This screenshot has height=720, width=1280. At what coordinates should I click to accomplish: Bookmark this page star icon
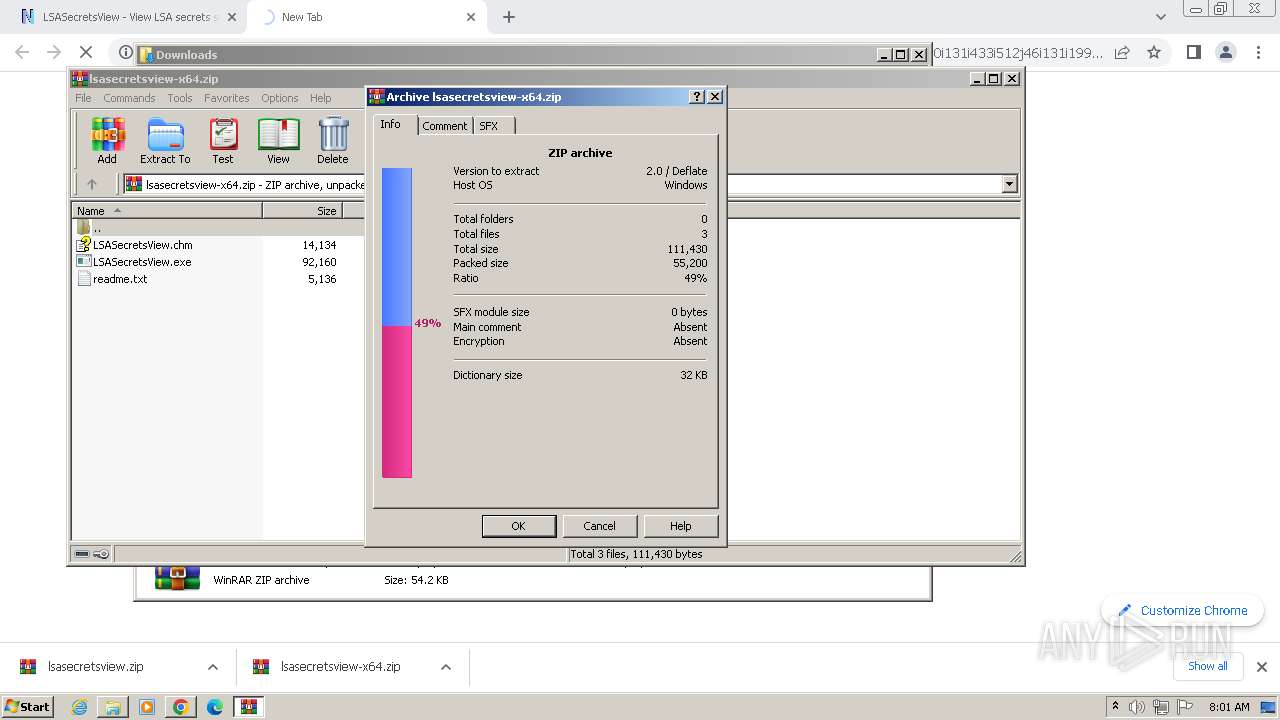[1154, 52]
